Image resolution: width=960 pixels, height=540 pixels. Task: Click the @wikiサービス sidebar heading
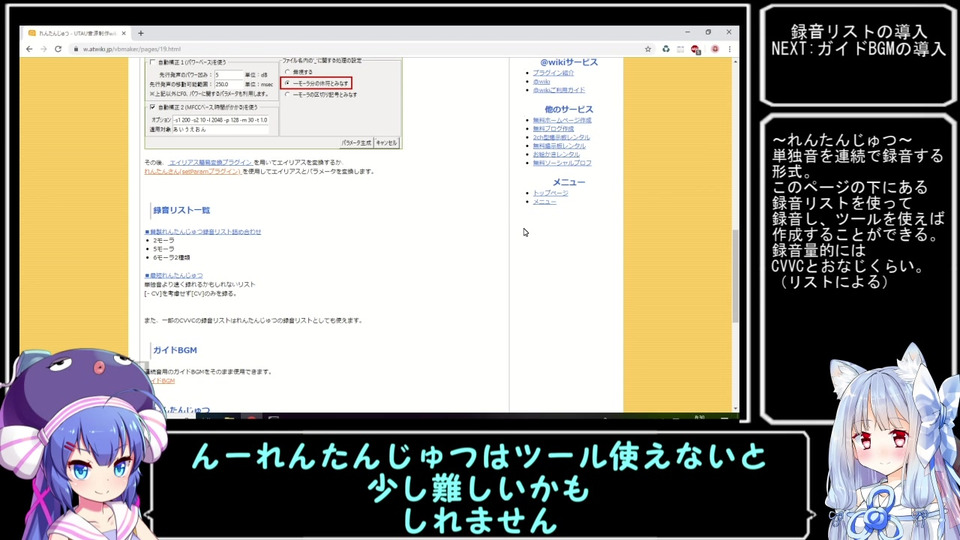(x=569, y=62)
